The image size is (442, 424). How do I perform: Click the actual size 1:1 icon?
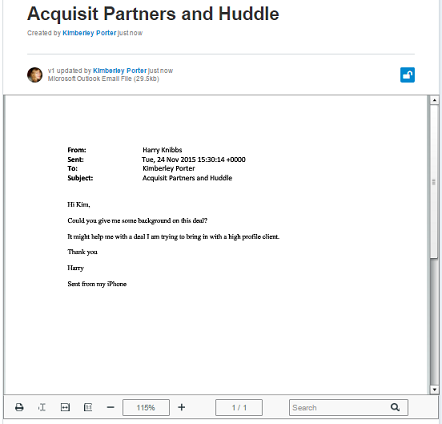88,407
